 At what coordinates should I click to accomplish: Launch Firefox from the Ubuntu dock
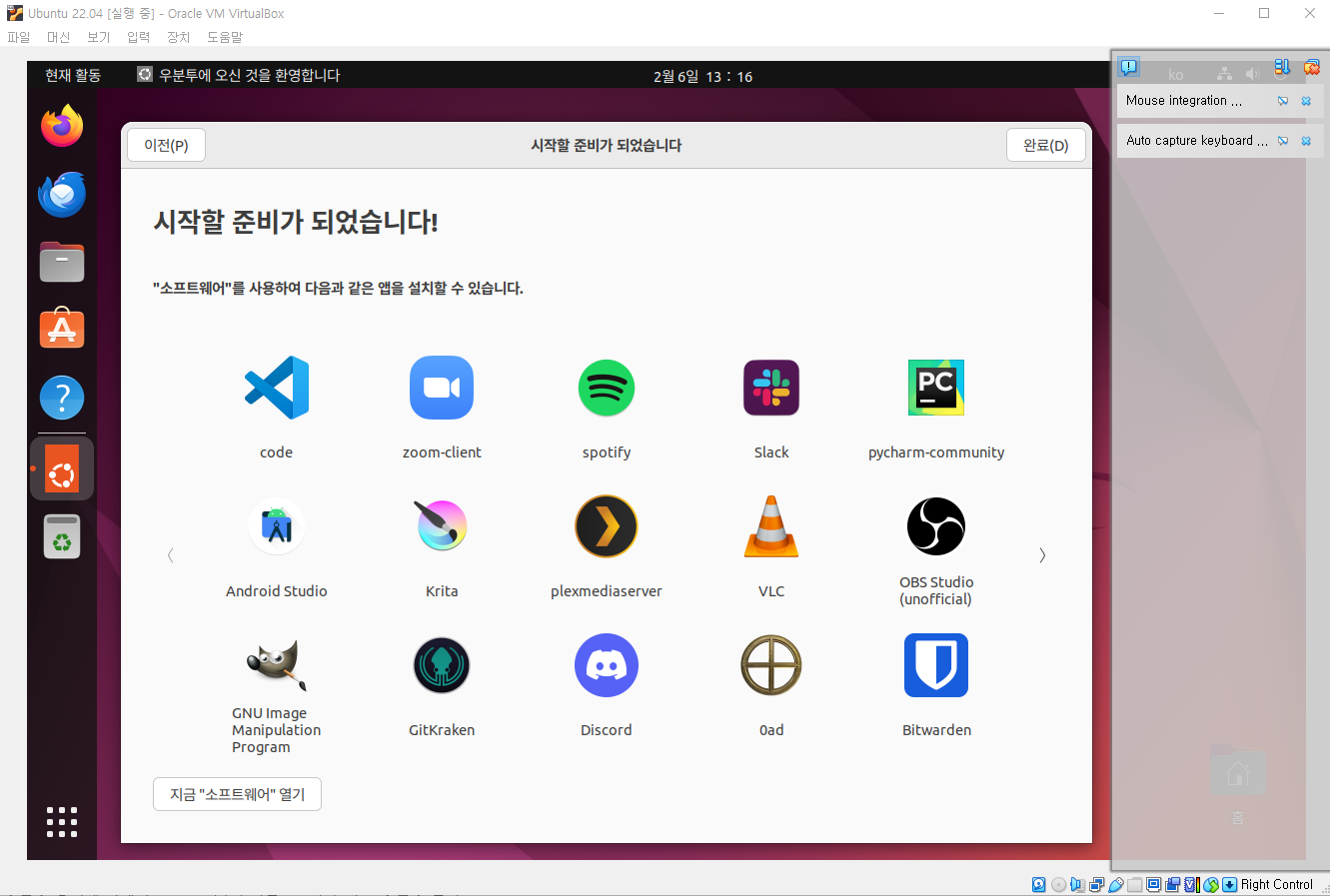[x=62, y=126]
